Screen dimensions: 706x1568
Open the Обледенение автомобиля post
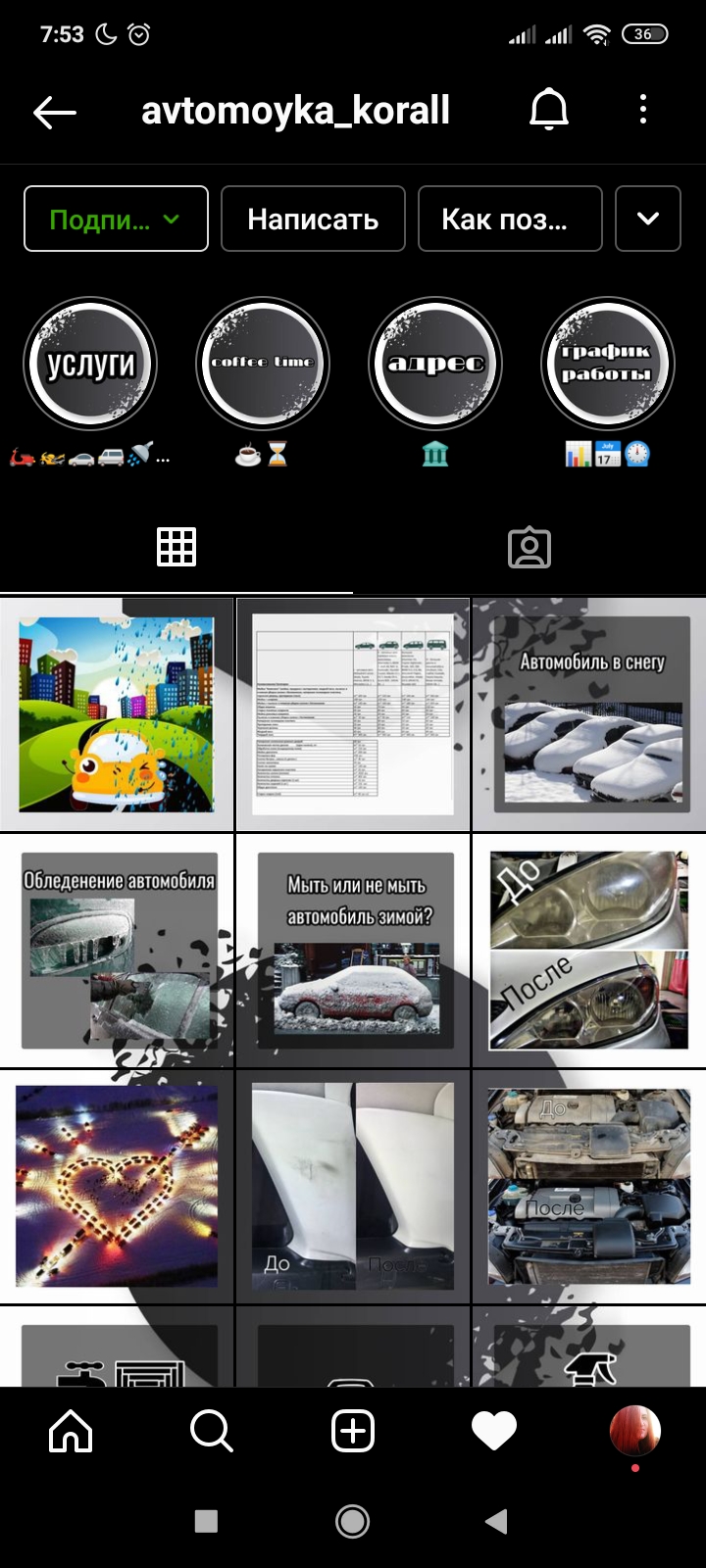(x=117, y=951)
